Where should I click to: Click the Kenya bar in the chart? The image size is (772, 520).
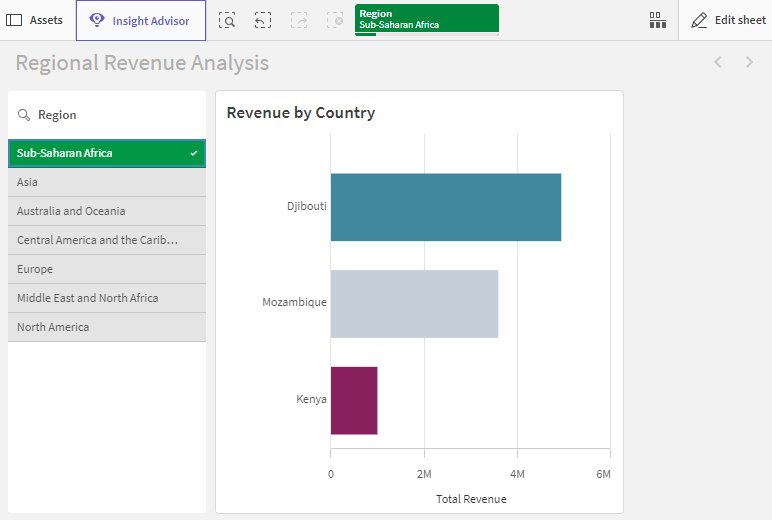point(354,401)
